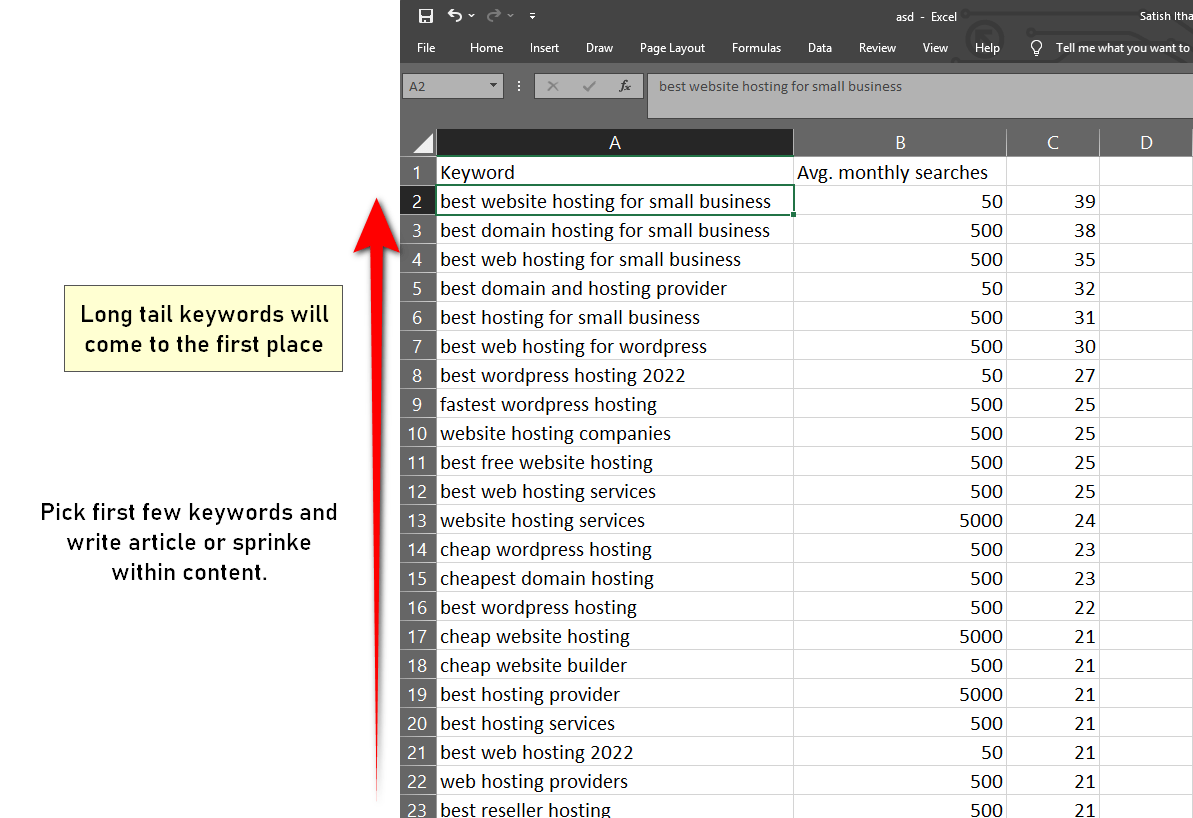The height and width of the screenshot is (818, 1193).
Task: Select cell 'best wordpress hosting 2022'
Action: point(615,375)
